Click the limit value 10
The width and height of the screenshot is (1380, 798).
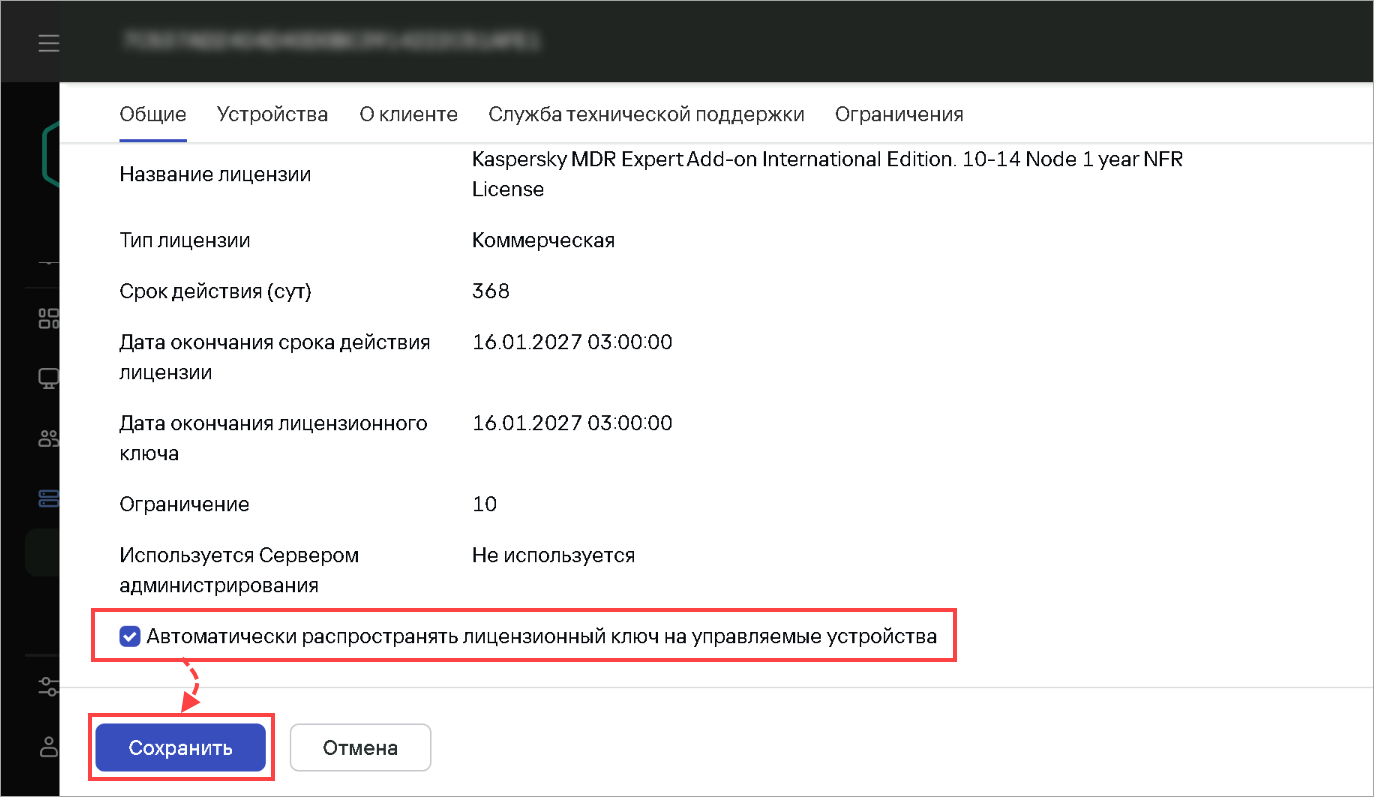point(485,504)
